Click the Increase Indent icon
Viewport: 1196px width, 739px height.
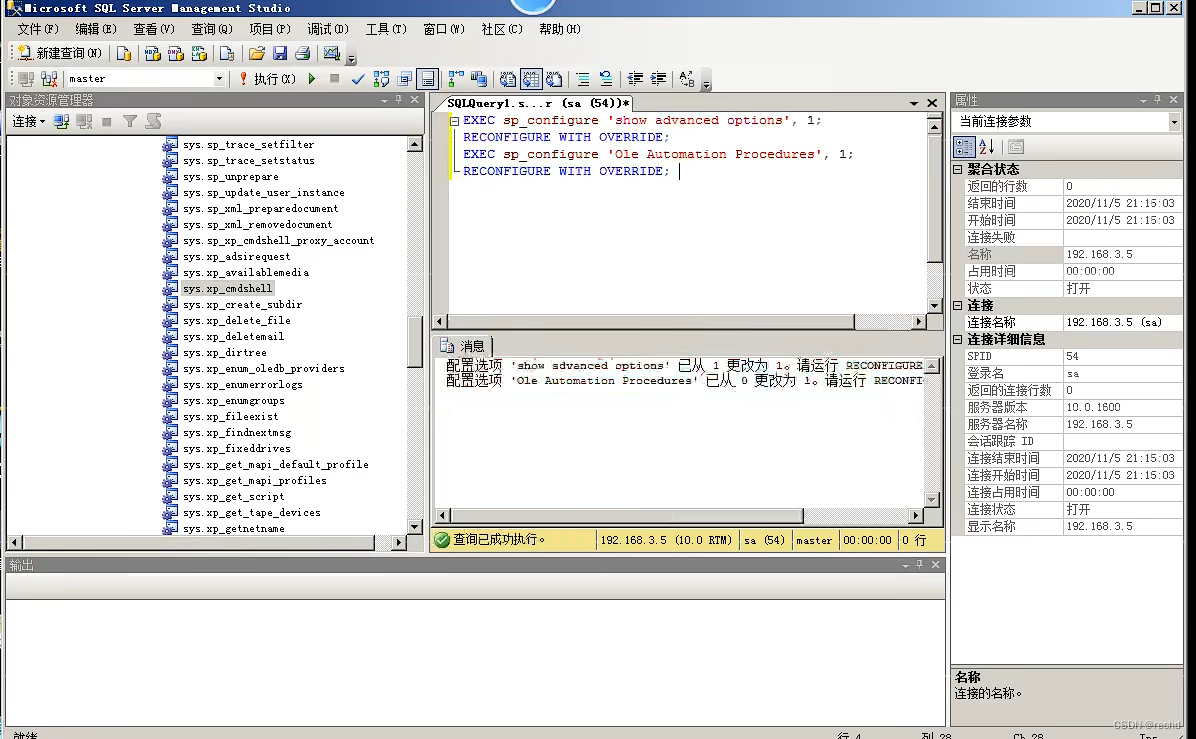point(658,79)
